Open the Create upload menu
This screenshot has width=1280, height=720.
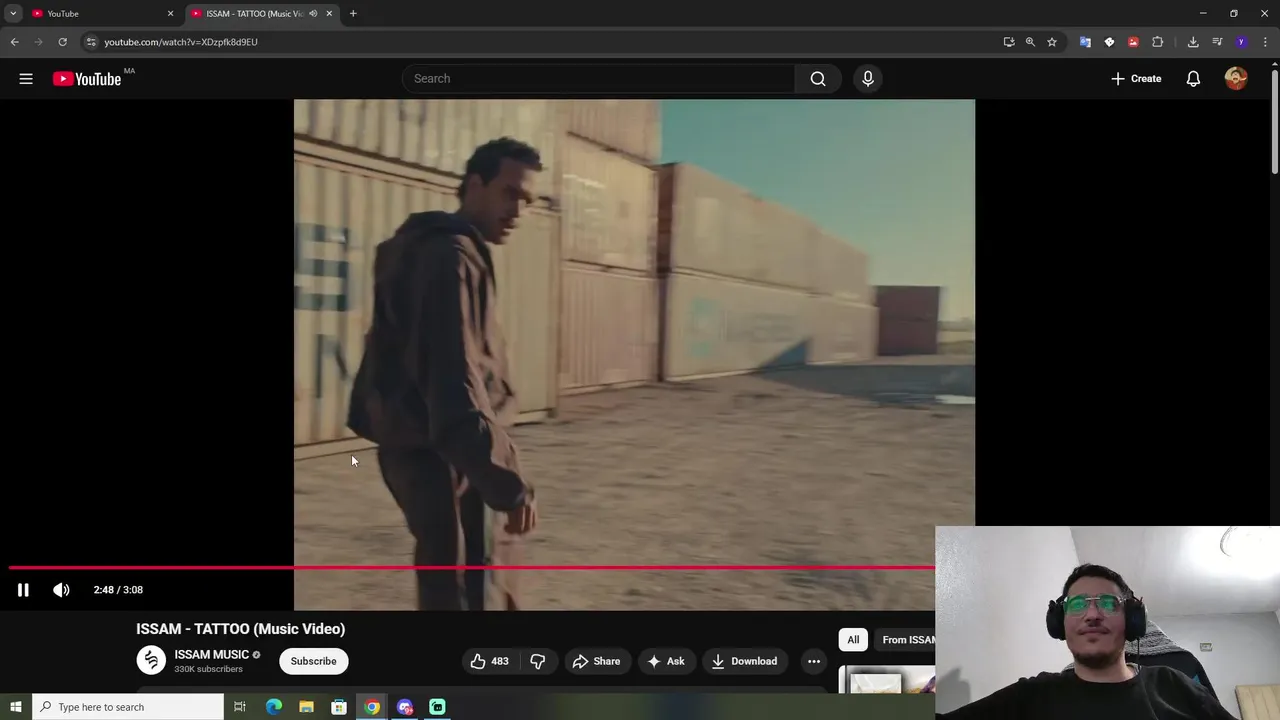1136,79
